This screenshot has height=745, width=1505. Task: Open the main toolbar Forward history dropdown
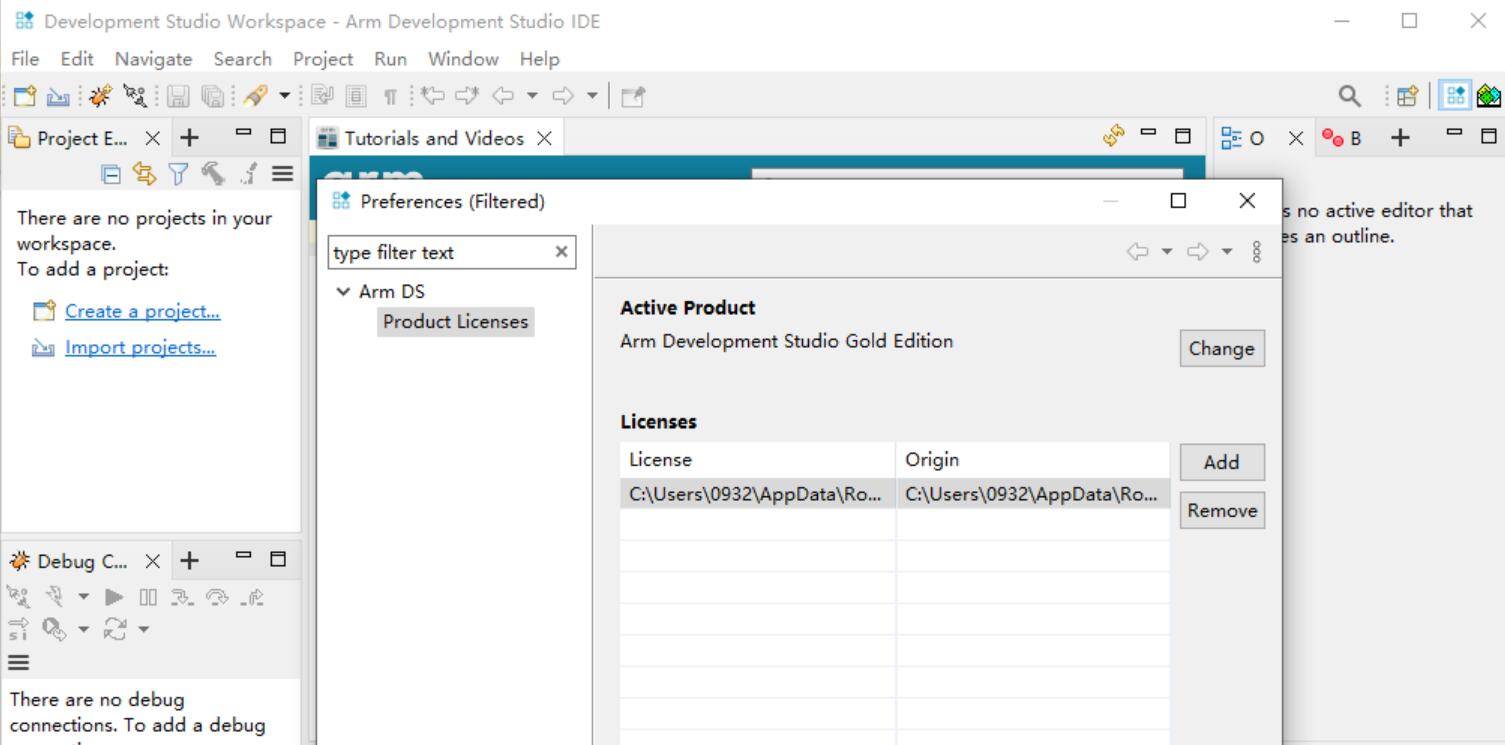(x=590, y=98)
